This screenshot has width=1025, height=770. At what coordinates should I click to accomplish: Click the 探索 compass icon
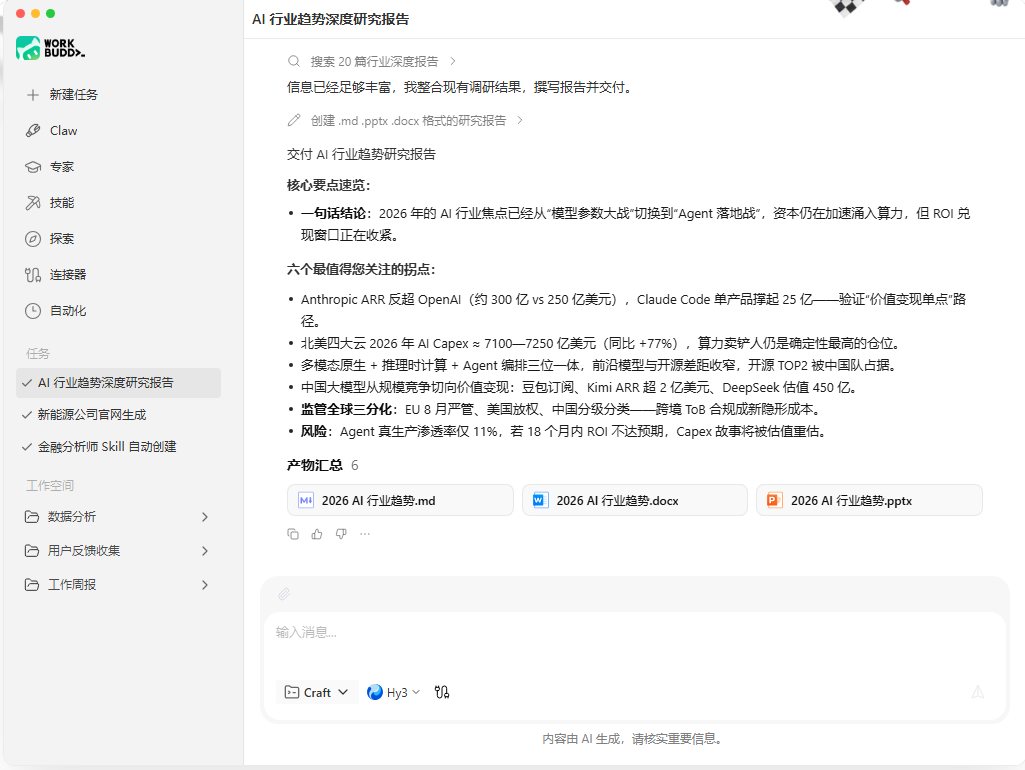pyautogui.click(x=33, y=239)
